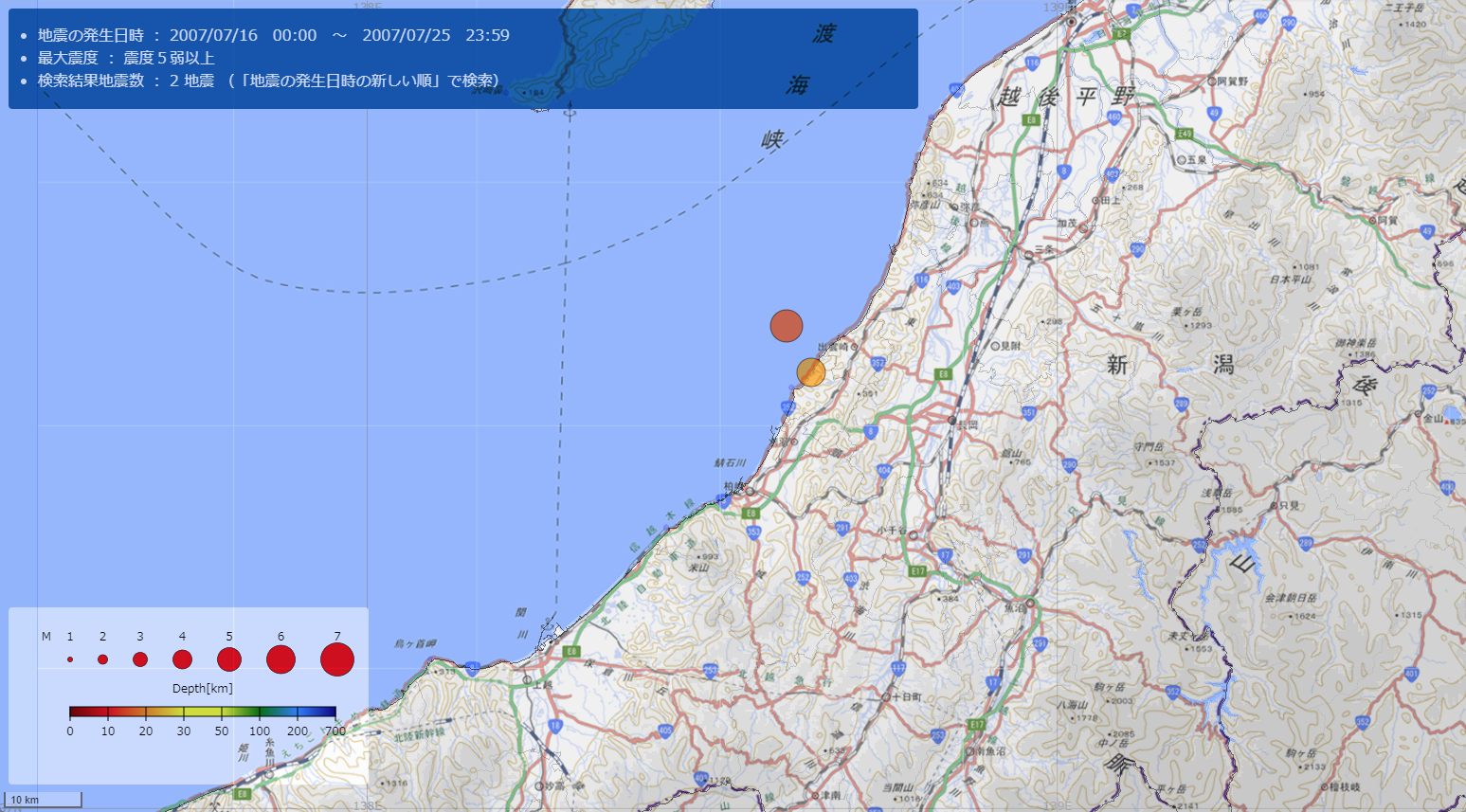Click the depth color scale bar

point(203,712)
